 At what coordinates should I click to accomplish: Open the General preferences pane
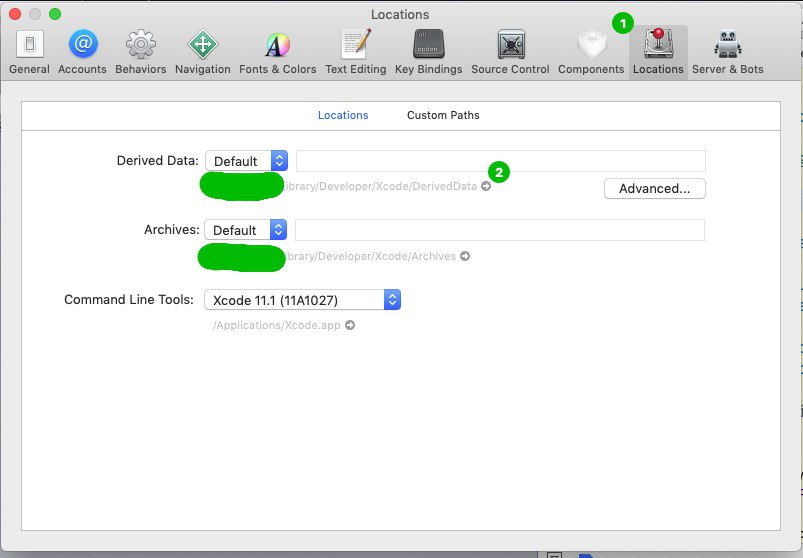click(x=29, y=52)
